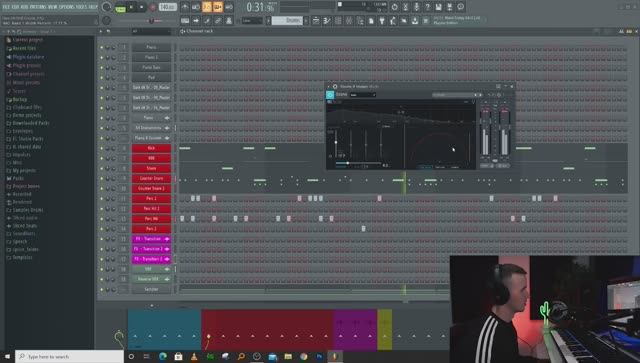Mute the Pad channel LED

click(x=102, y=78)
